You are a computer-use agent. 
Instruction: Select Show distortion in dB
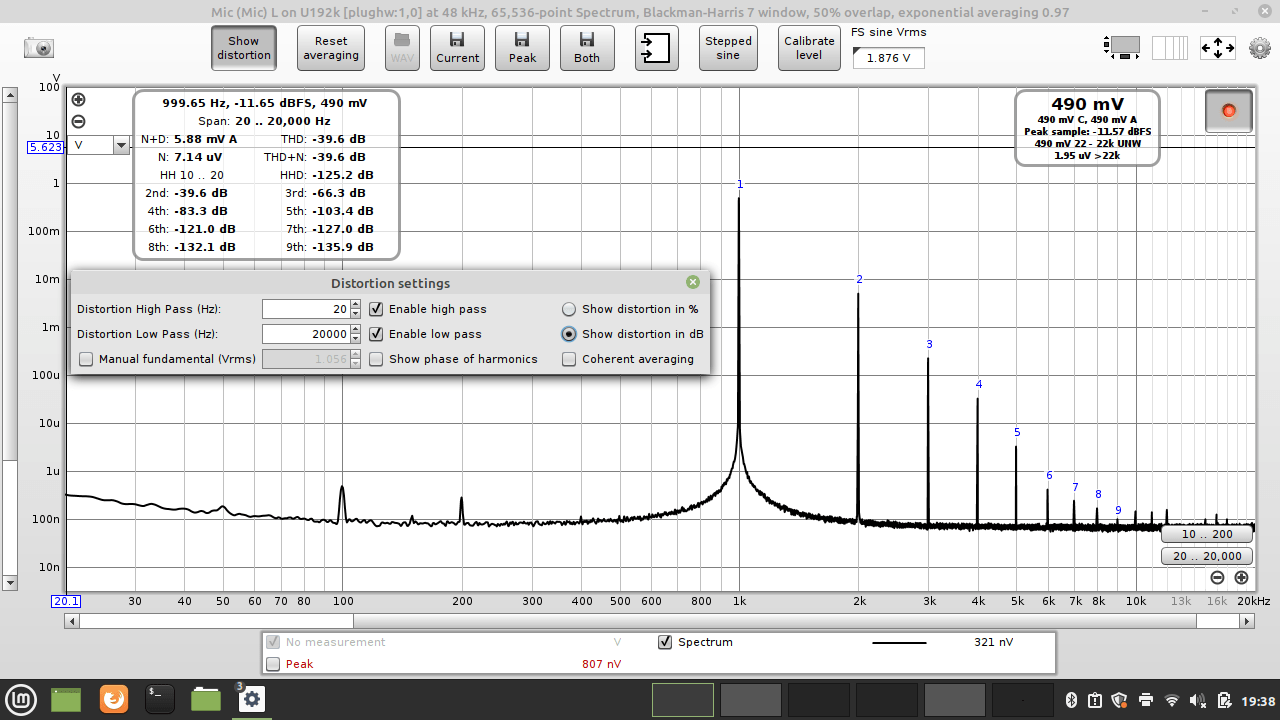point(569,334)
